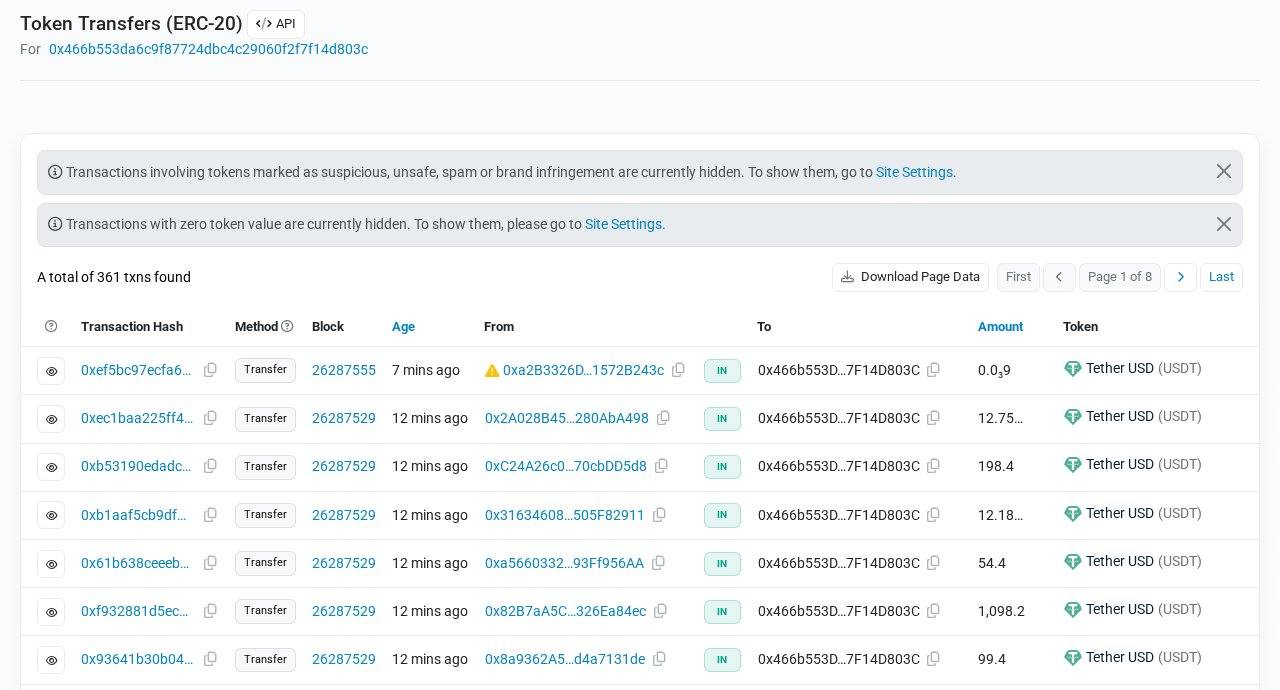Open the API button next to title
1280x690 pixels.
tap(276, 24)
